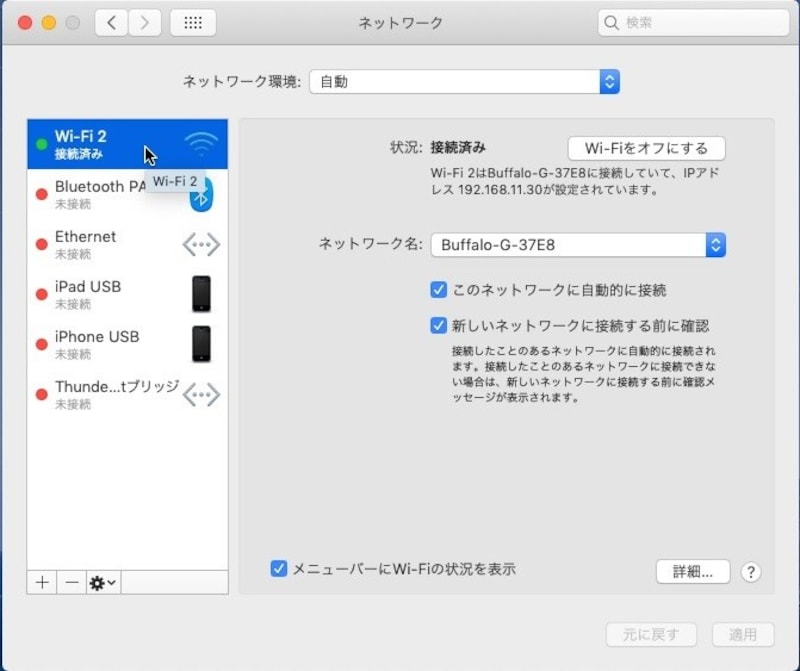
Task: Click the Thunderbolt bridge icon
Action: click(x=201, y=394)
